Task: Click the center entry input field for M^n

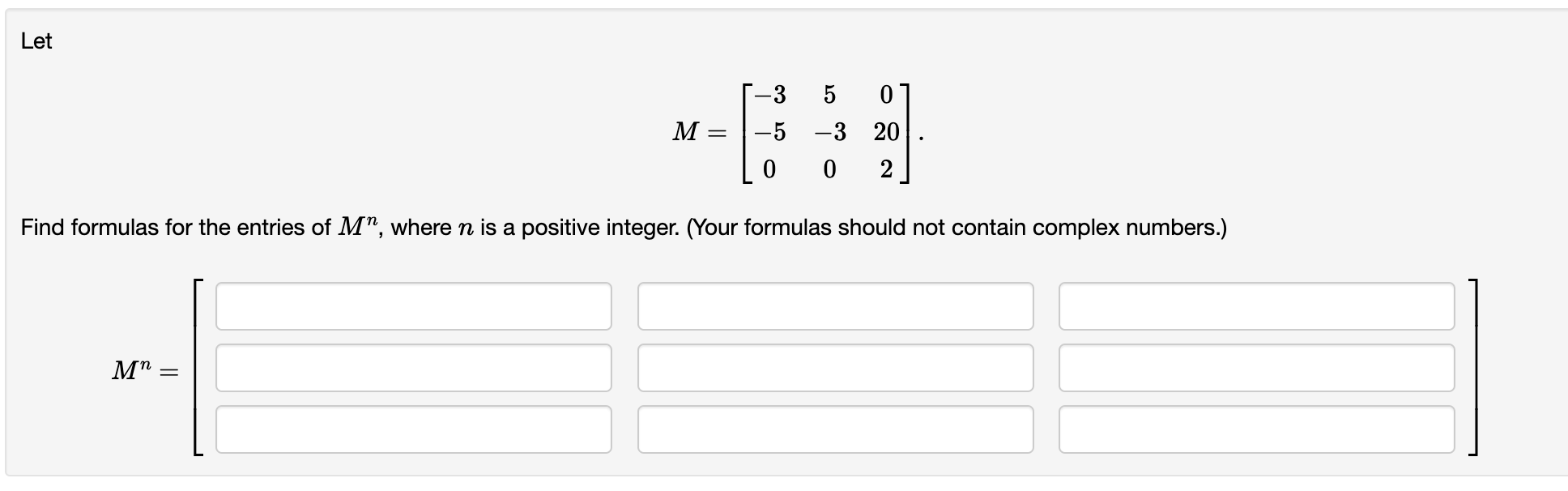Action: point(836,369)
